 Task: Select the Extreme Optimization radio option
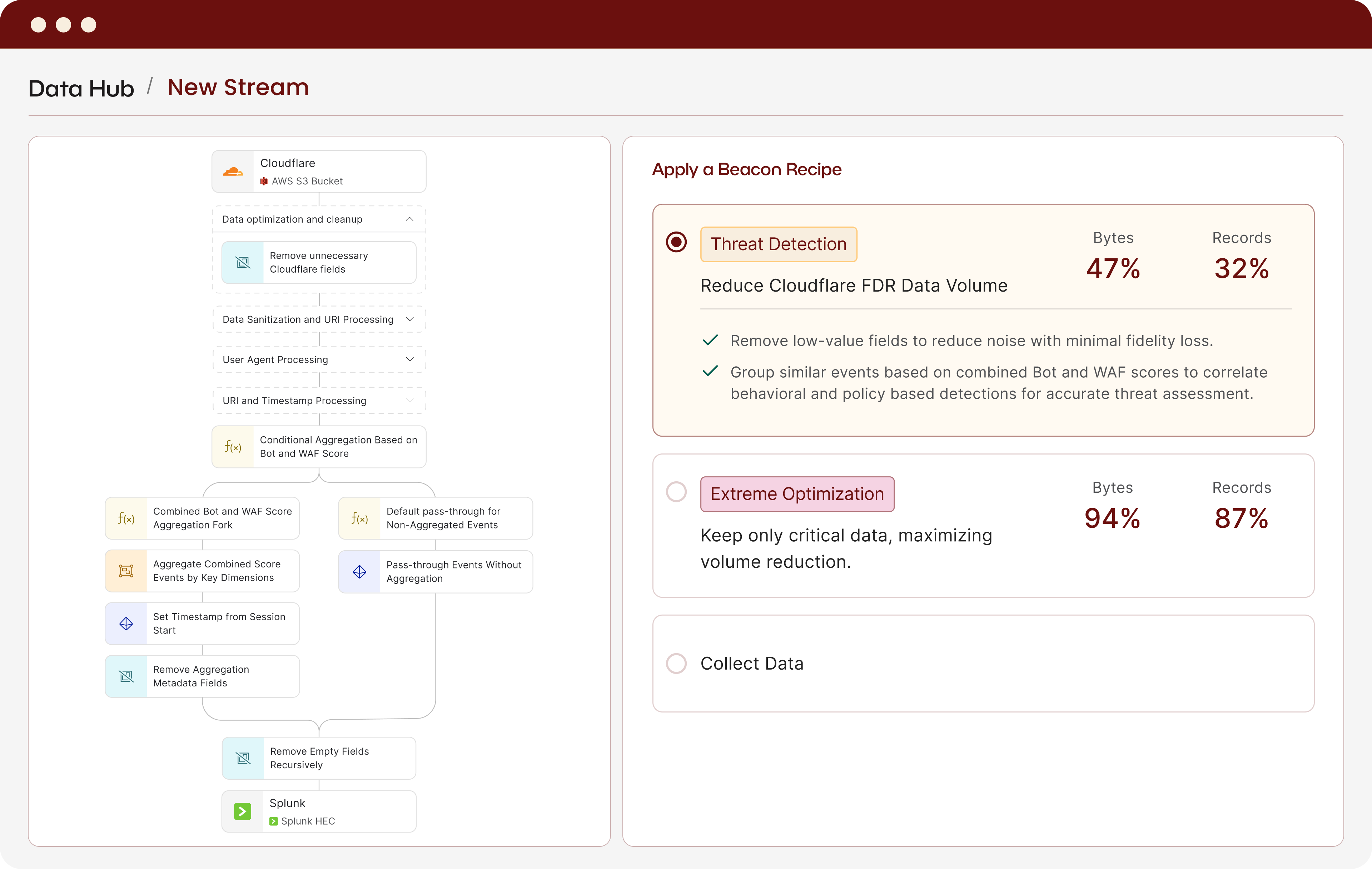(x=676, y=492)
